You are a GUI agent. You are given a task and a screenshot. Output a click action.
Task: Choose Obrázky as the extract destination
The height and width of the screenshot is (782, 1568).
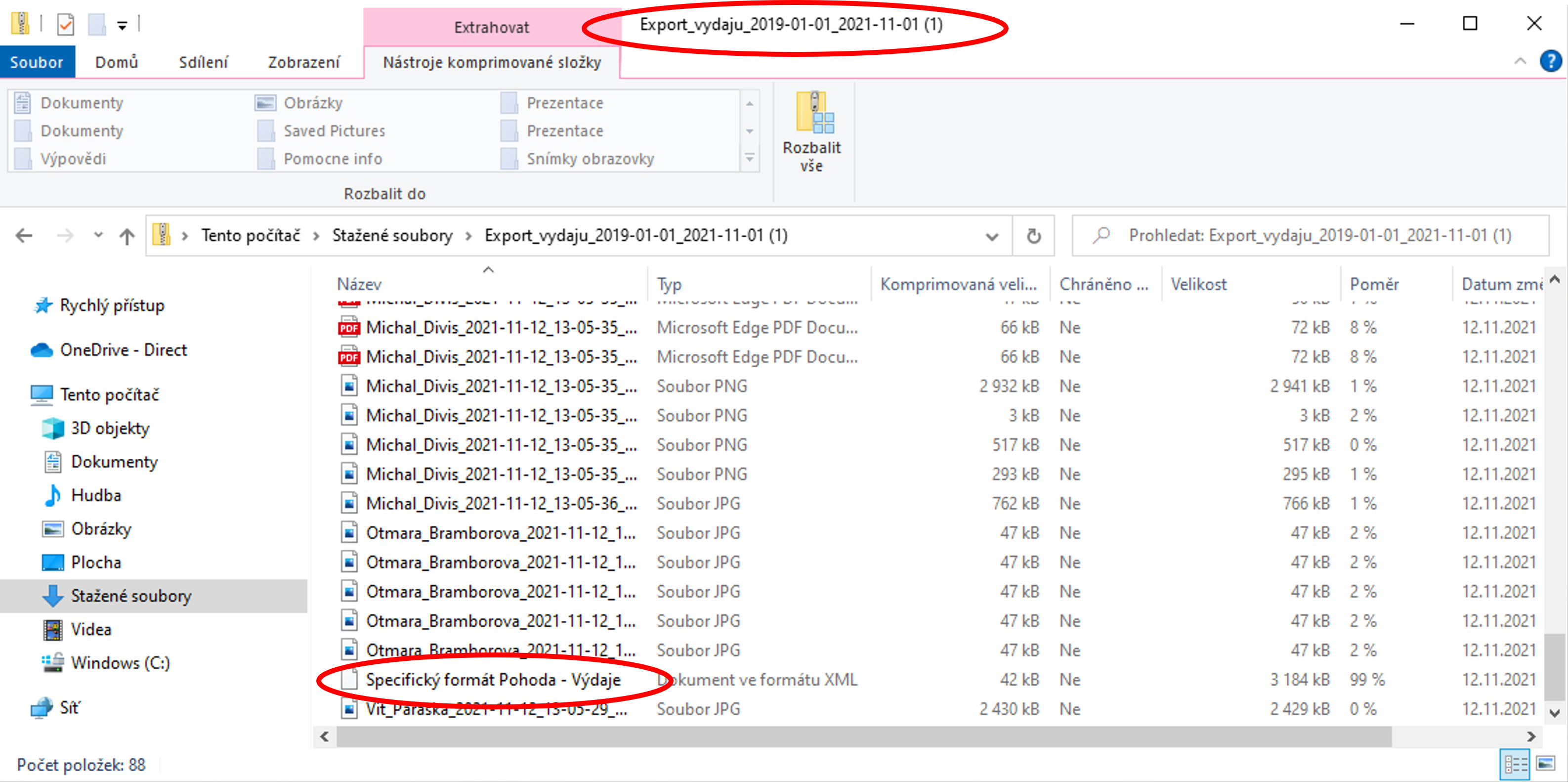(x=299, y=103)
